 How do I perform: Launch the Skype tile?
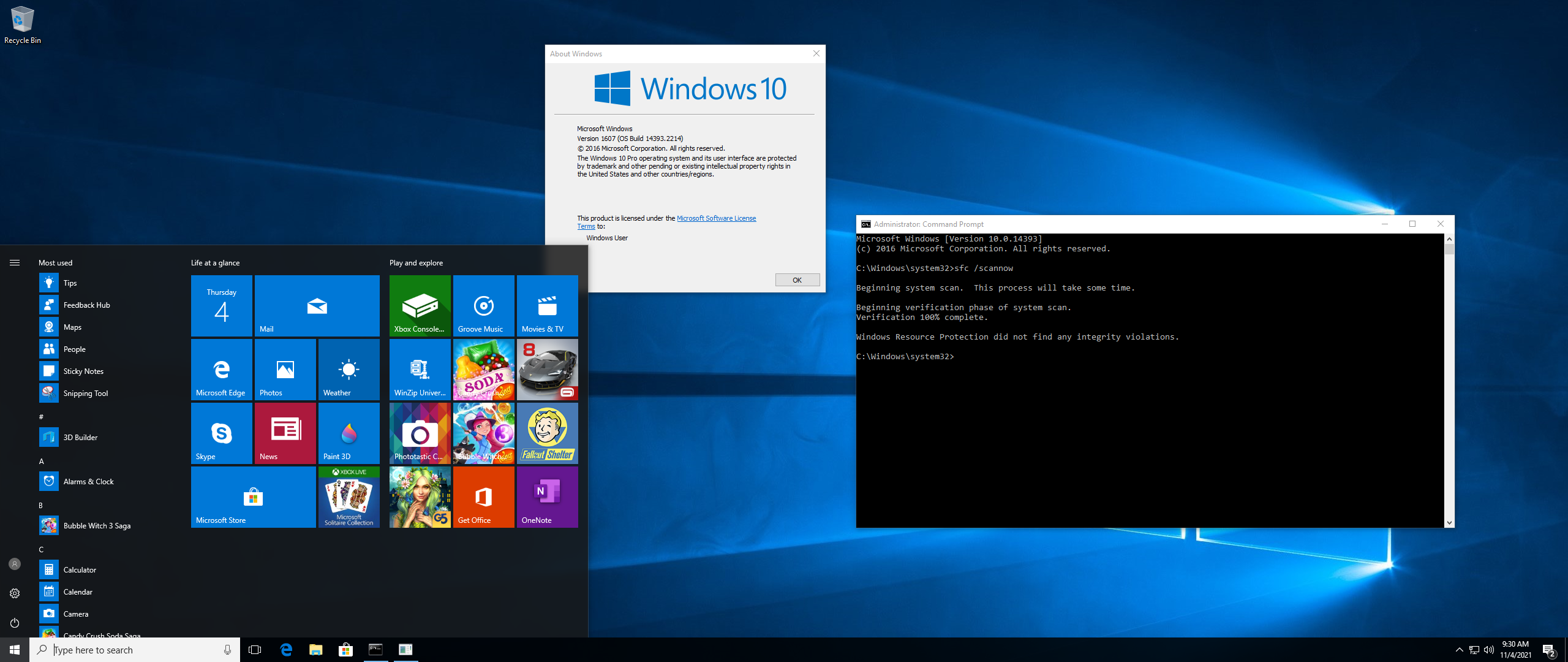pyautogui.click(x=222, y=433)
